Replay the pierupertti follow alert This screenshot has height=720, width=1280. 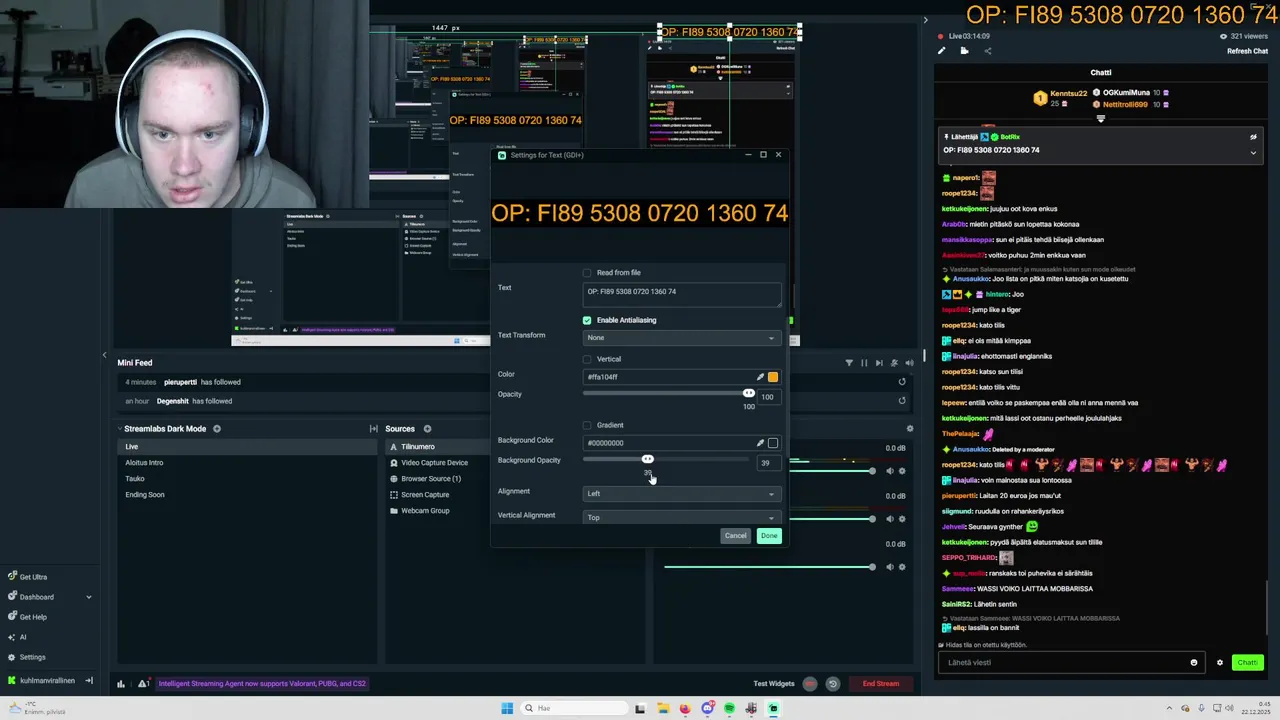(902, 382)
